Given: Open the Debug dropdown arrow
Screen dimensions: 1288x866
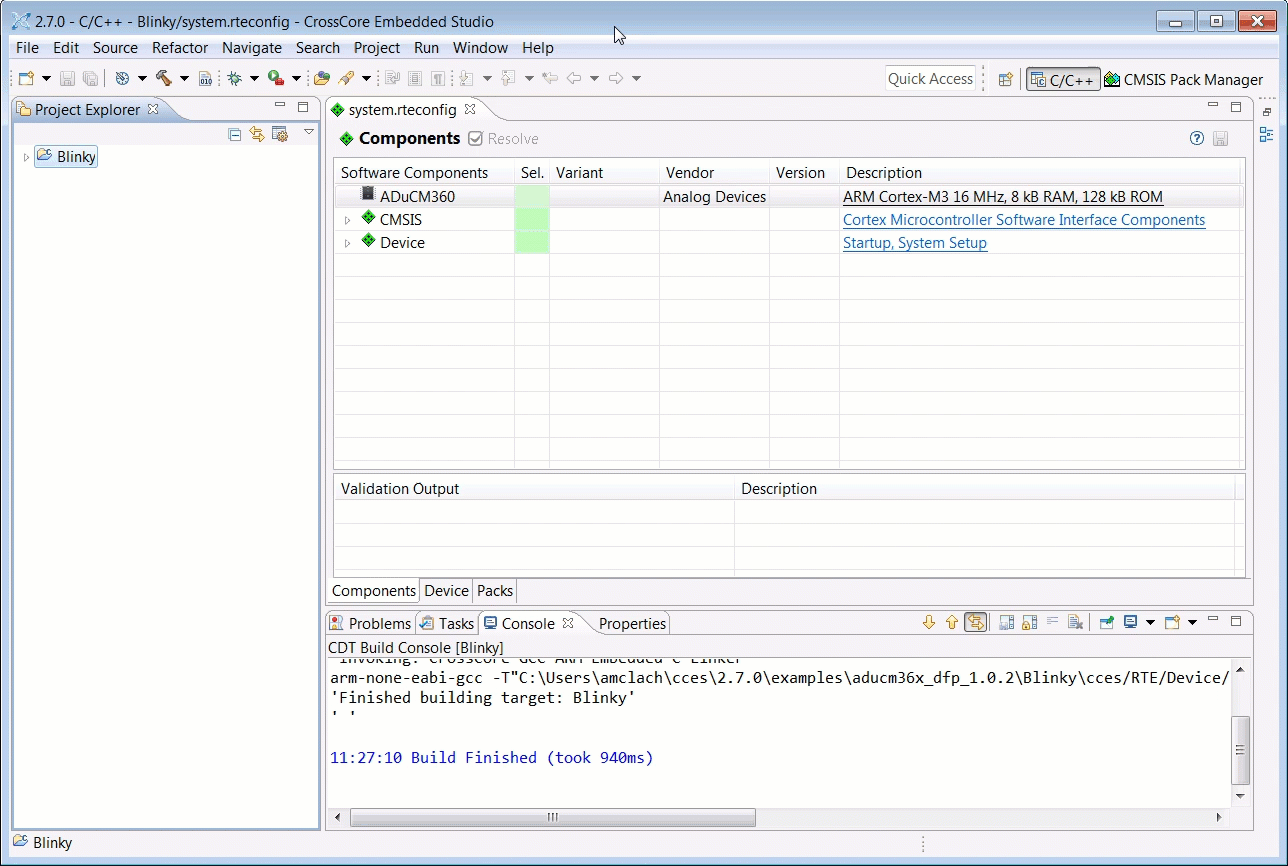Looking at the screenshot, I should click(254, 79).
